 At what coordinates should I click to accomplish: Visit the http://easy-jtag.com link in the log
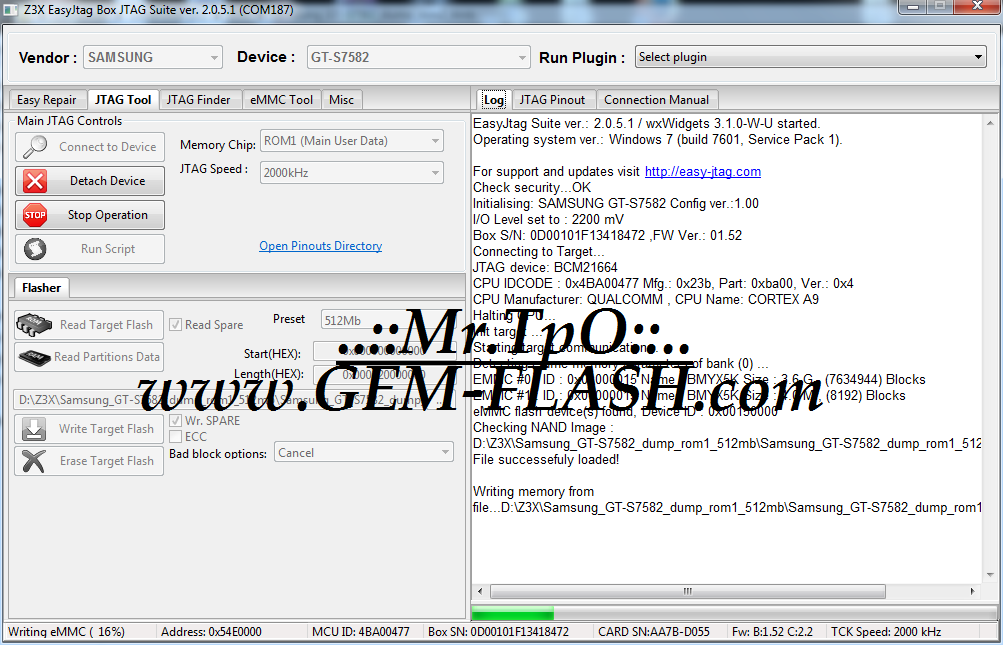pyautogui.click(x=702, y=171)
